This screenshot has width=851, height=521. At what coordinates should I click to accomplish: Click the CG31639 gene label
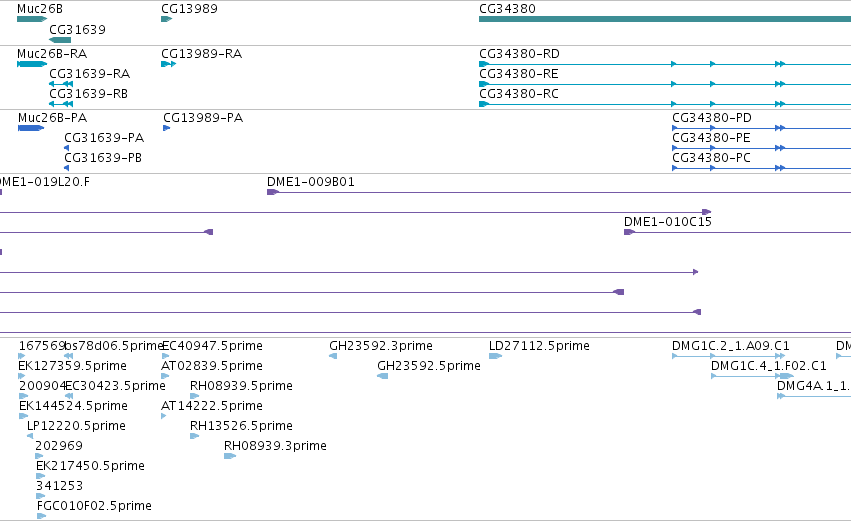coord(78,30)
